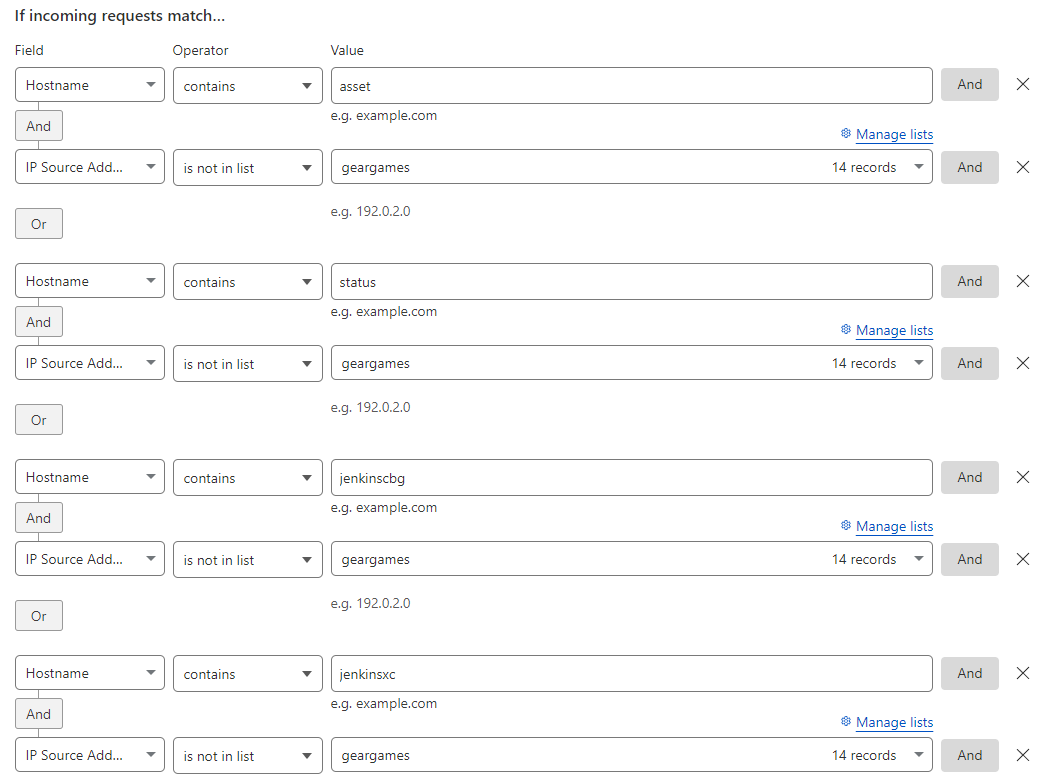Viewport: 1041px width, 783px height.
Task: Click the first Or button
Action: pos(39,224)
